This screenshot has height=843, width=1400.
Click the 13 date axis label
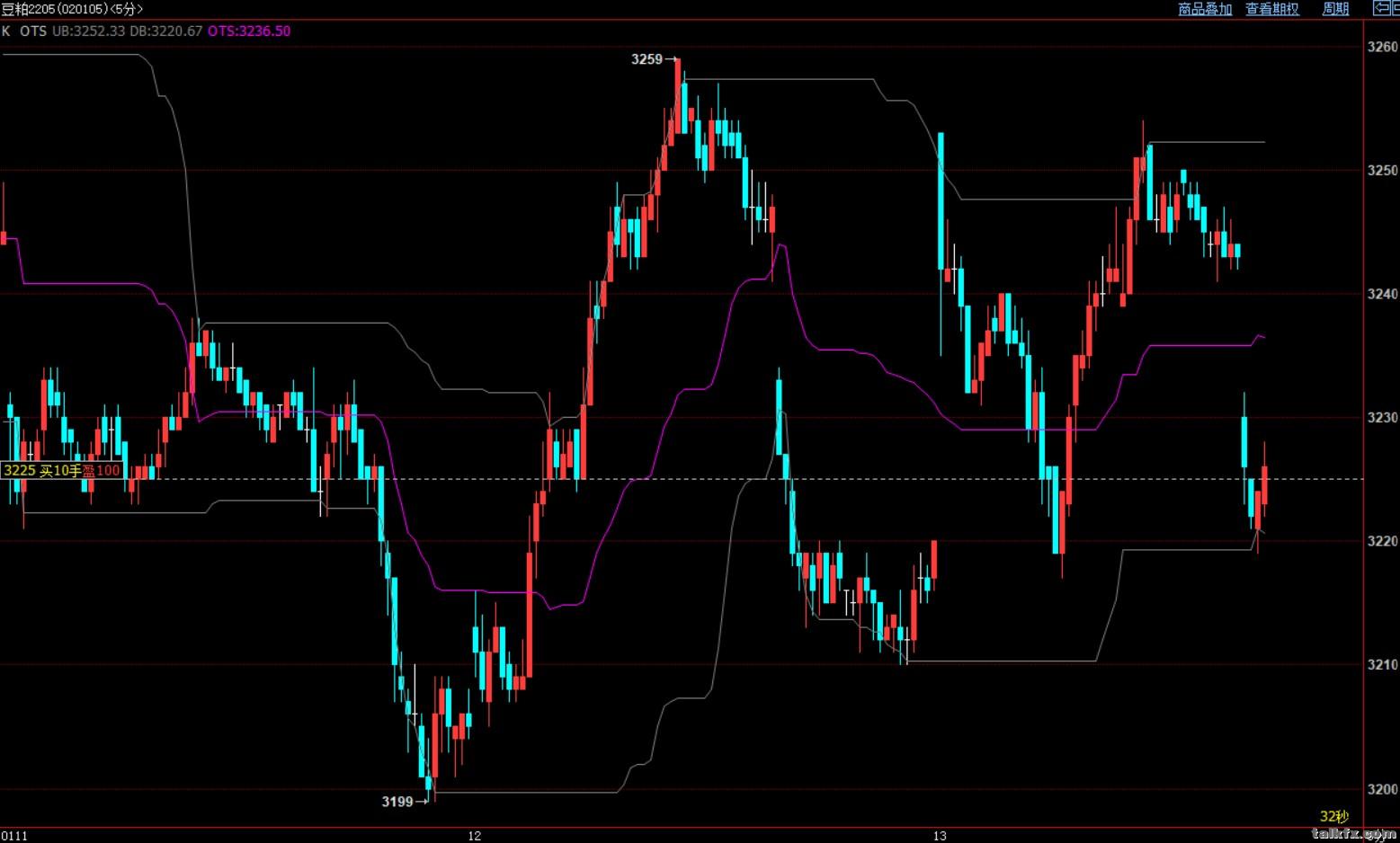point(940,836)
